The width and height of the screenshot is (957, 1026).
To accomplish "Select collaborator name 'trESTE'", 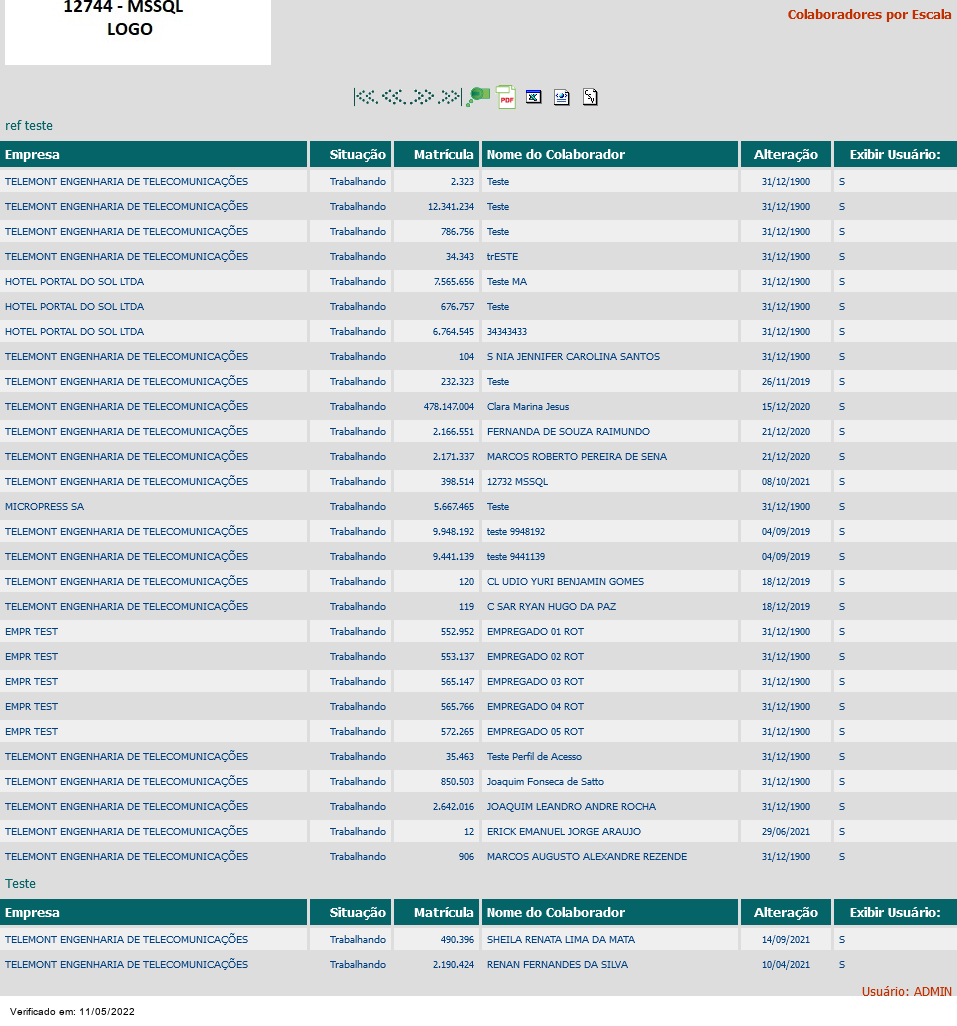I will click(502, 256).
